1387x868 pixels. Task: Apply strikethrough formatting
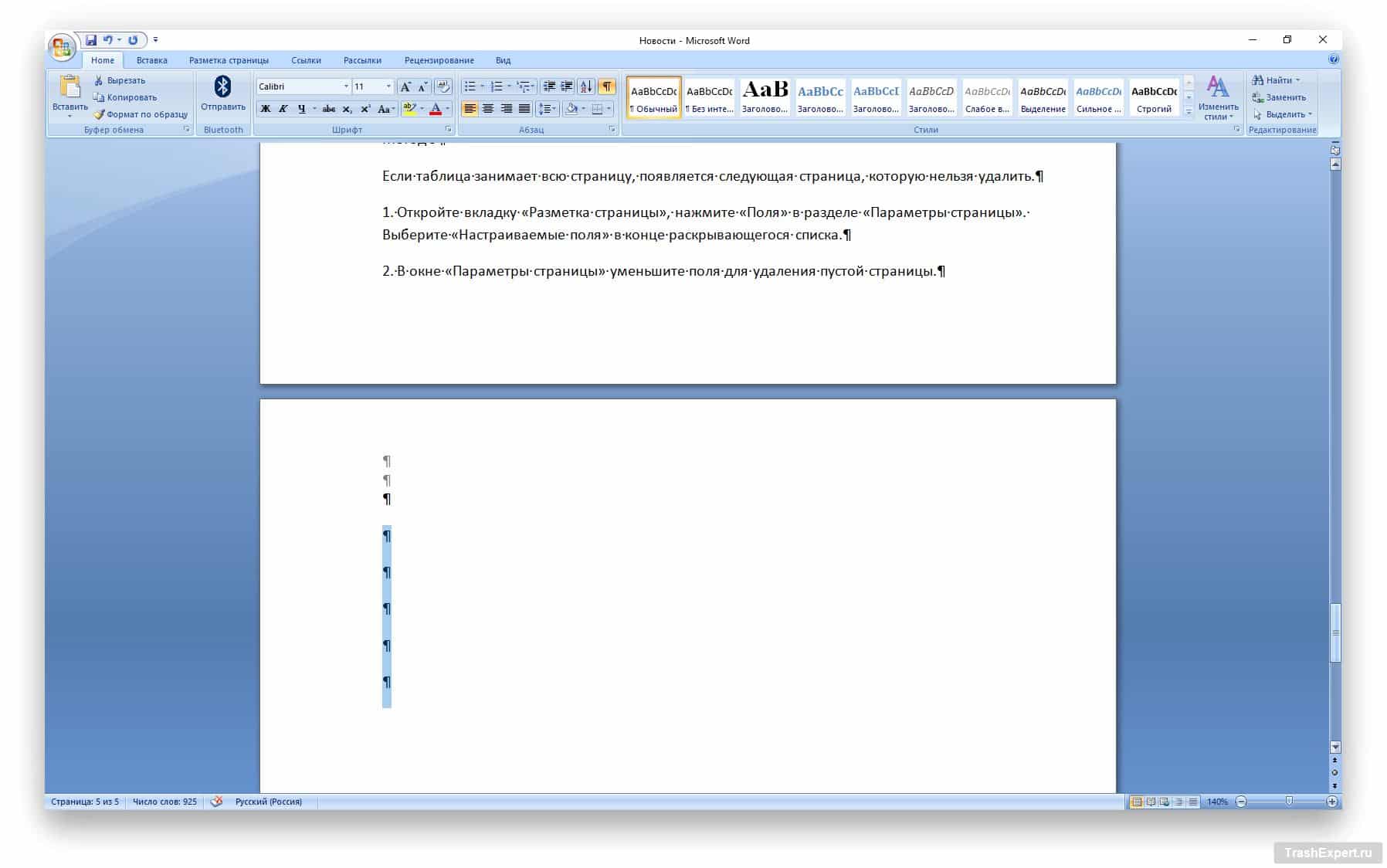click(x=329, y=109)
